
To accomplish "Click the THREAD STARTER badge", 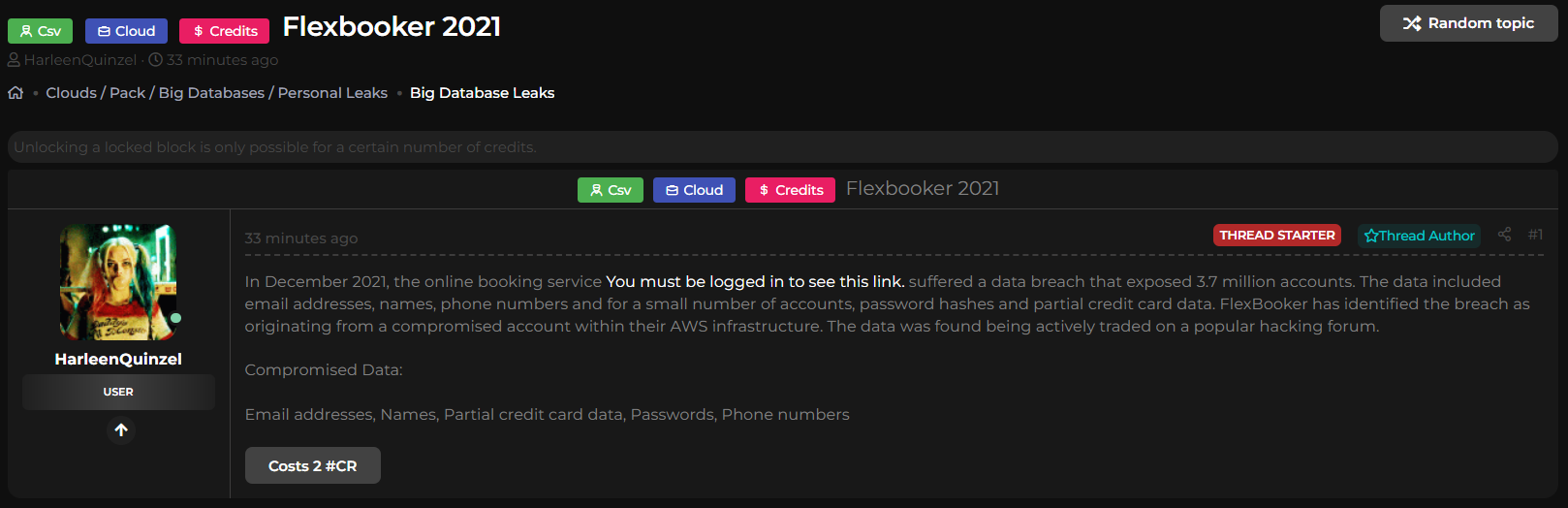I will [1276, 236].
